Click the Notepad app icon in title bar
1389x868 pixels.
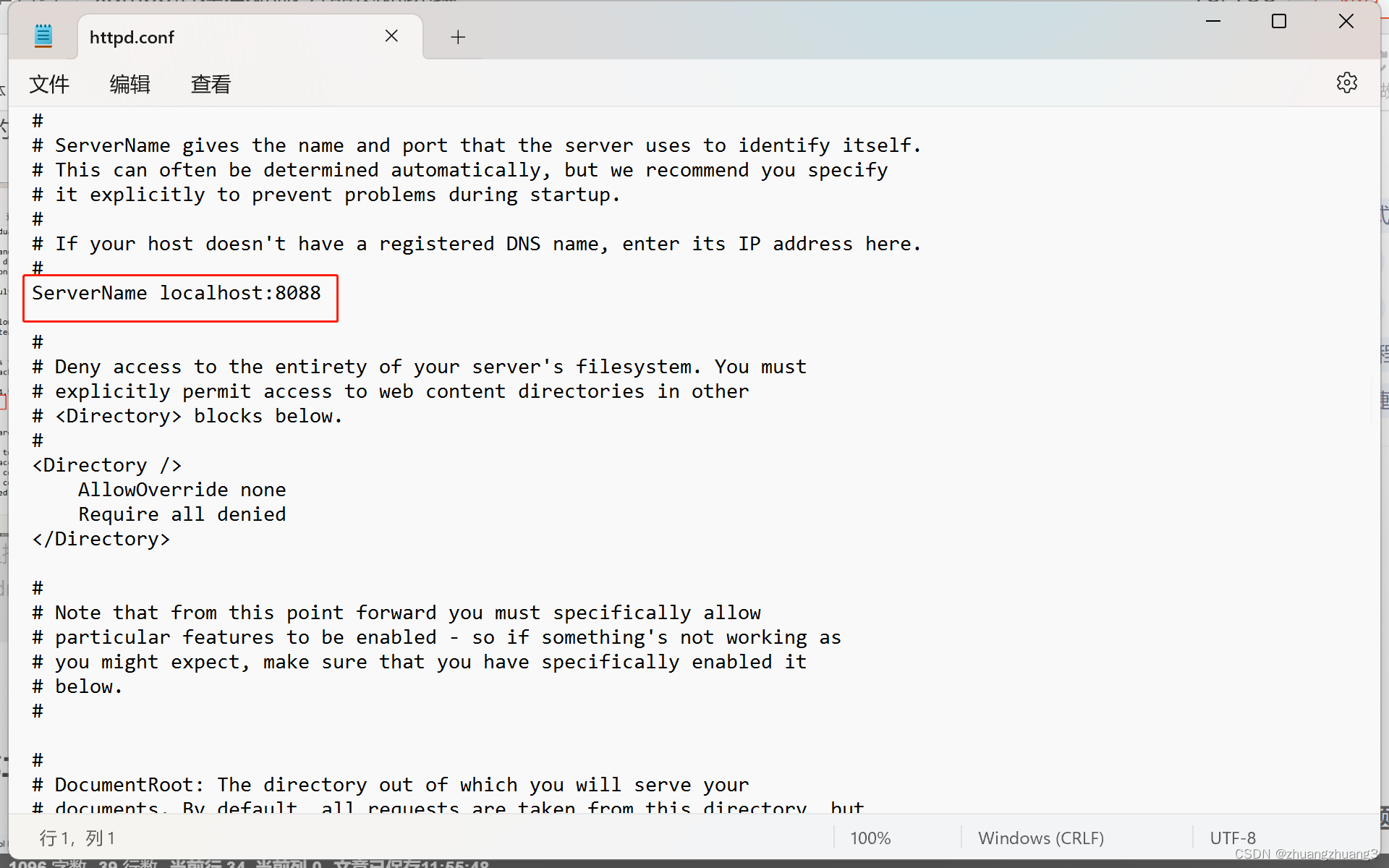43,36
